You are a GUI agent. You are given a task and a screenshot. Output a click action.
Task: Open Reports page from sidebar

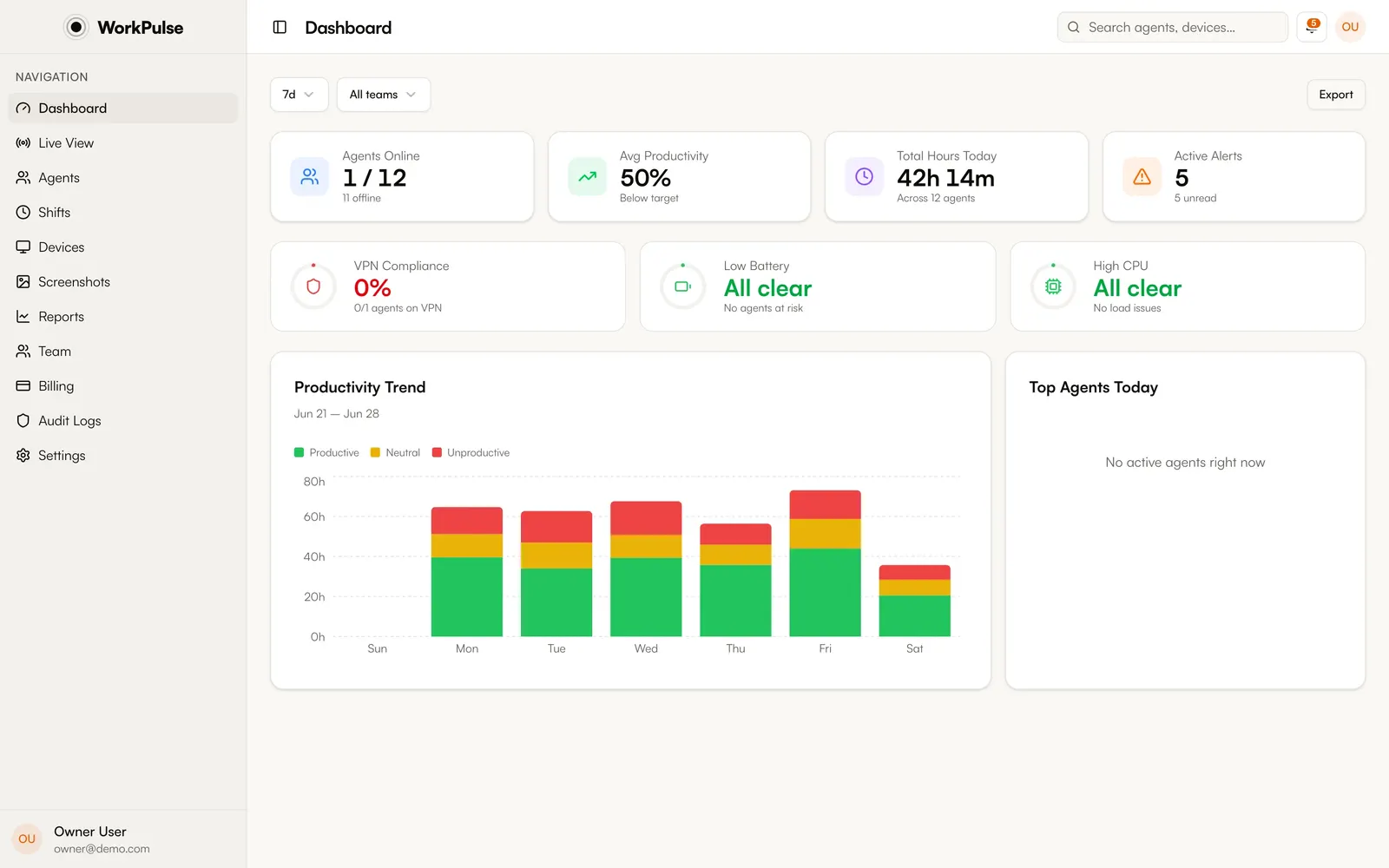123,317
